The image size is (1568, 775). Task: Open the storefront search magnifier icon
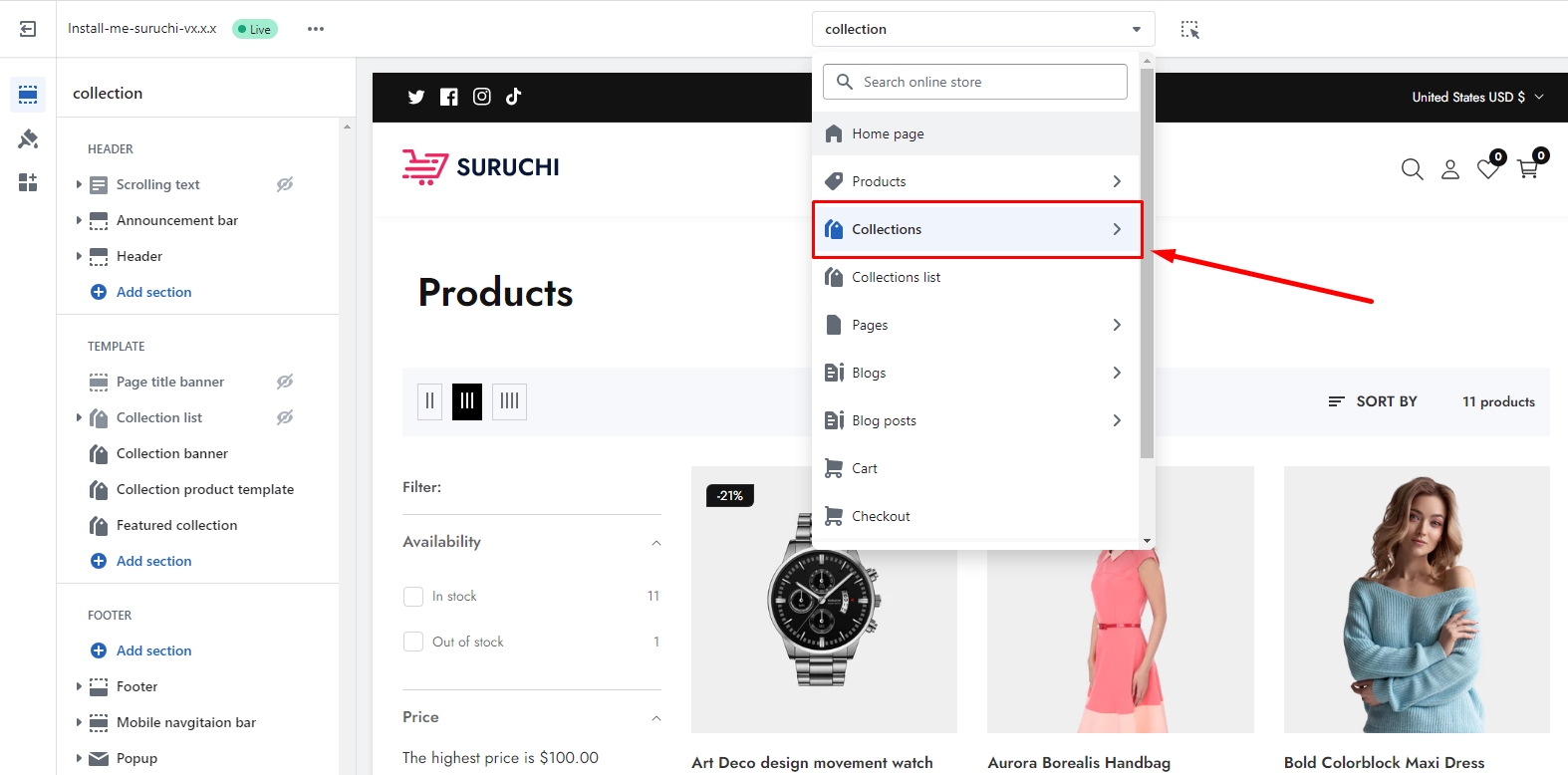pyautogui.click(x=1412, y=169)
